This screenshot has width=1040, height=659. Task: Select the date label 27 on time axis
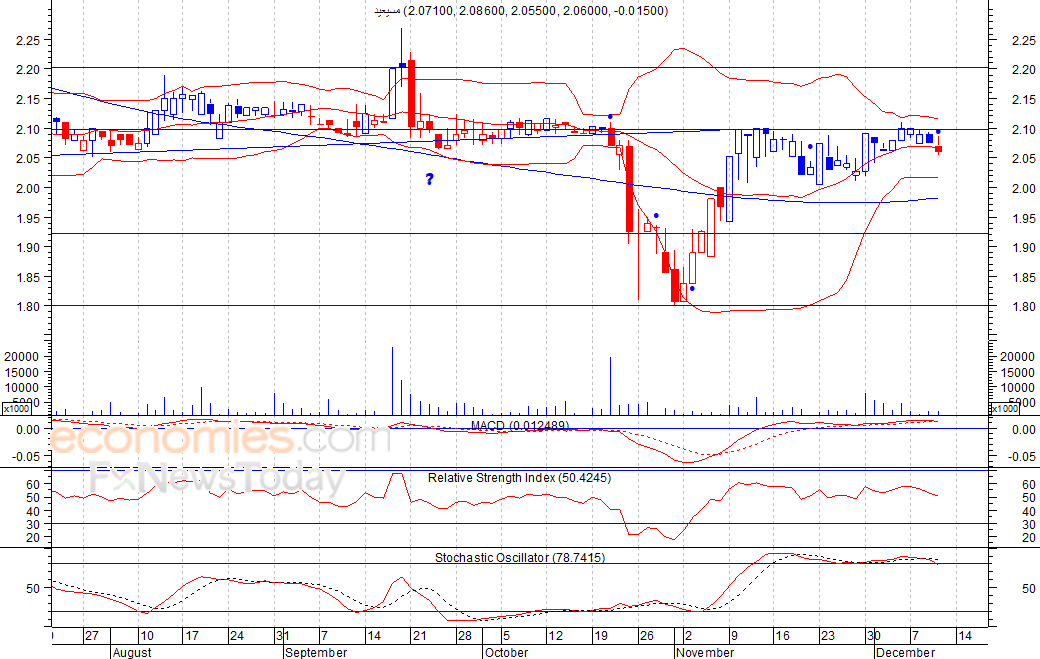tap(92, 636)
